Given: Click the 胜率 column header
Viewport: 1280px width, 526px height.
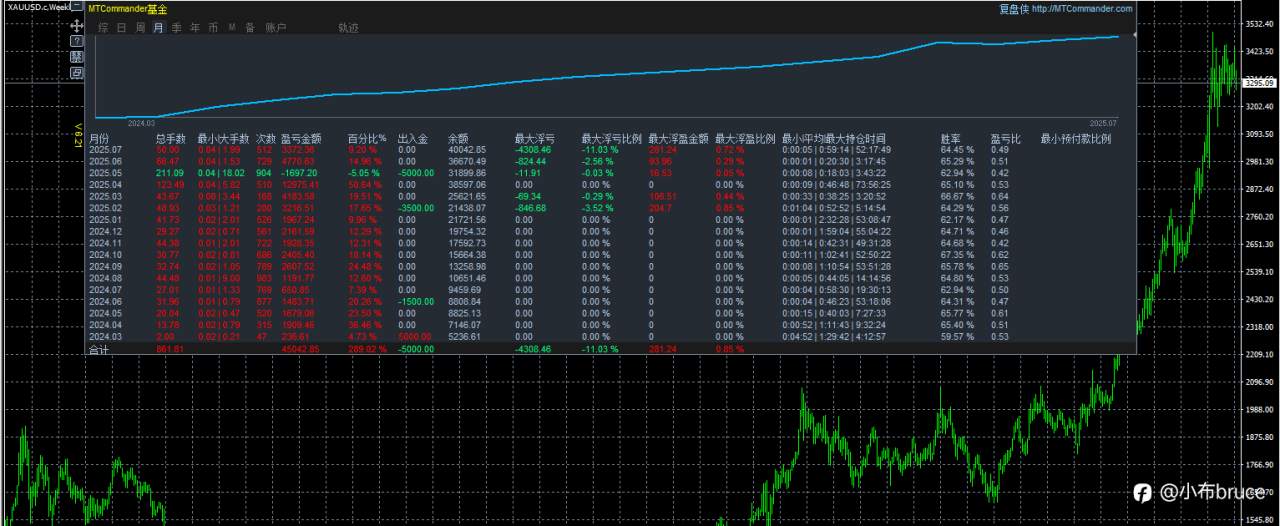Looking at the screenshot, I should (951, 139).
